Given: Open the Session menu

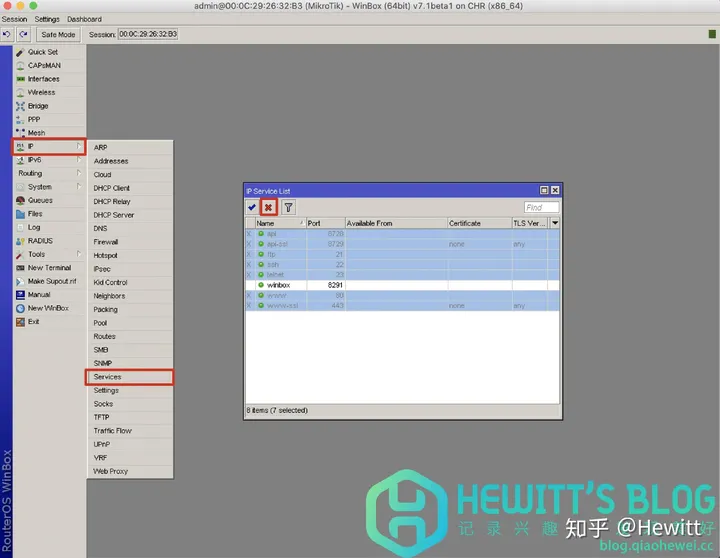Looking at the screenshot, I should click(14, 19).
